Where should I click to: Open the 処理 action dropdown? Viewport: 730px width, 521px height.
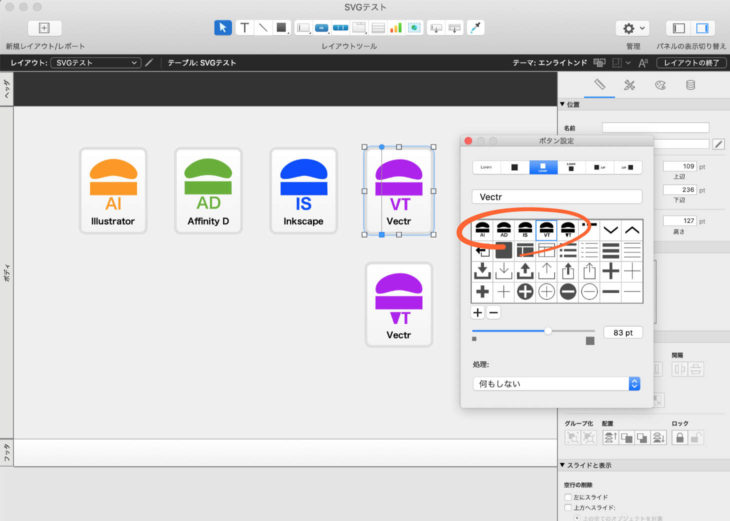coord(556,383)
